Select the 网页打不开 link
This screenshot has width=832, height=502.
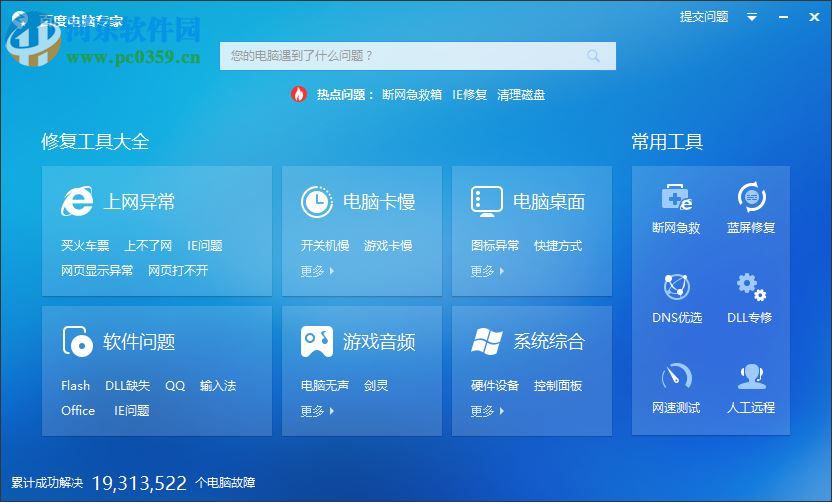(178, 271)
